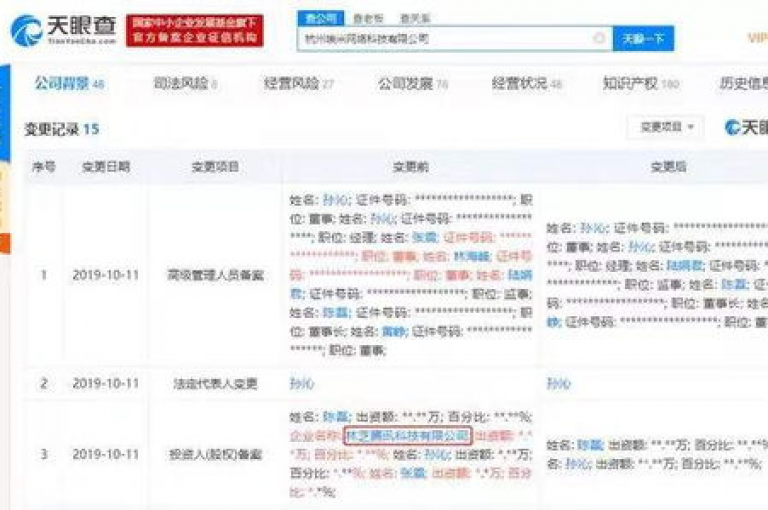Switch to the 查老板 search tab

click(368, 19)
